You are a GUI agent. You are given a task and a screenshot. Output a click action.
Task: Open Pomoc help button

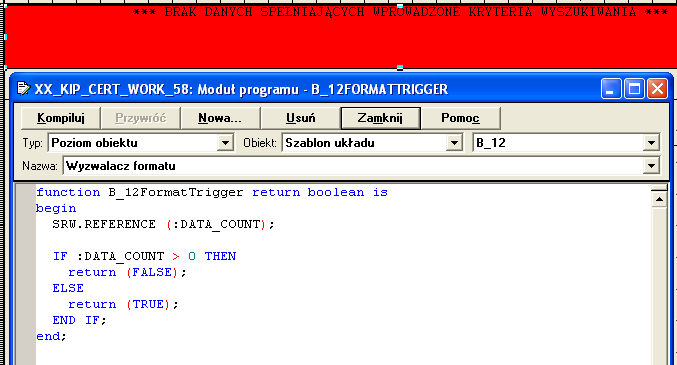460,118
